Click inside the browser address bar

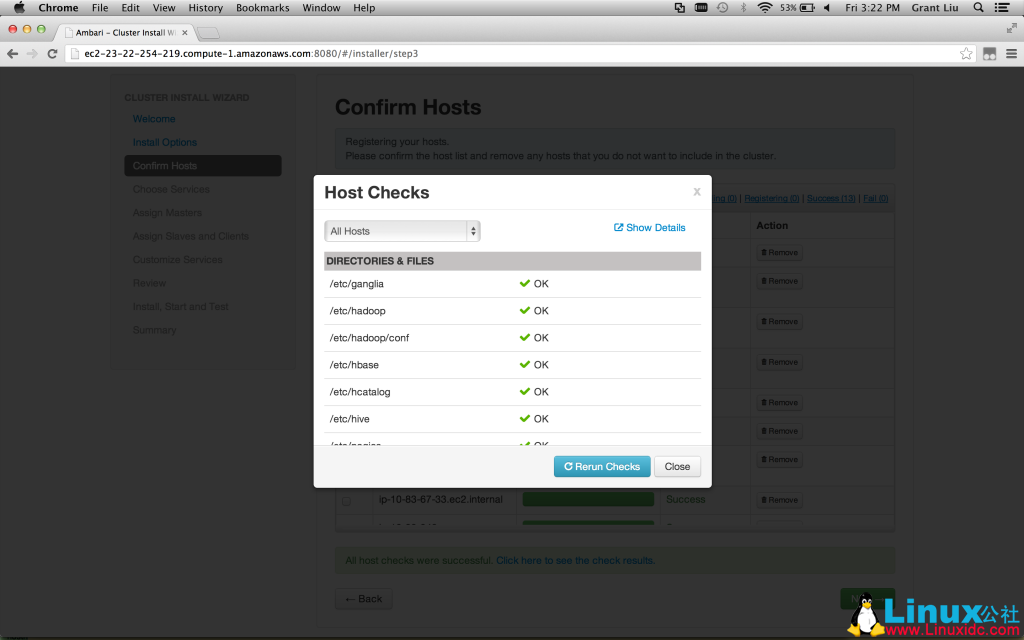[500, 55]
